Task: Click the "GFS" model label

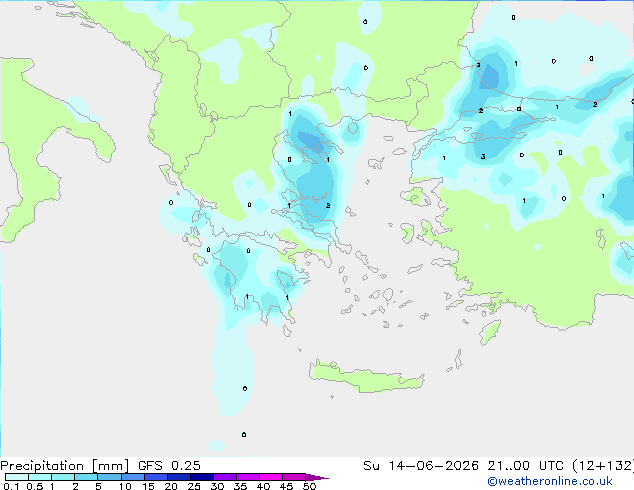Action: pos(150,466)
